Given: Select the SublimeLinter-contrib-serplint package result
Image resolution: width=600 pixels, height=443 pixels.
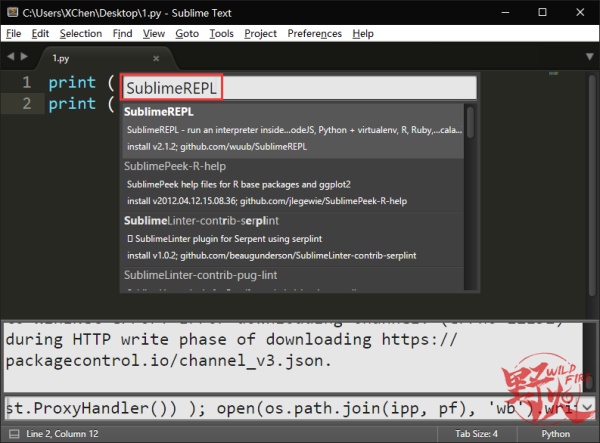Looking at the screenshot, I should pyautogui.click(x=293, y=239).
